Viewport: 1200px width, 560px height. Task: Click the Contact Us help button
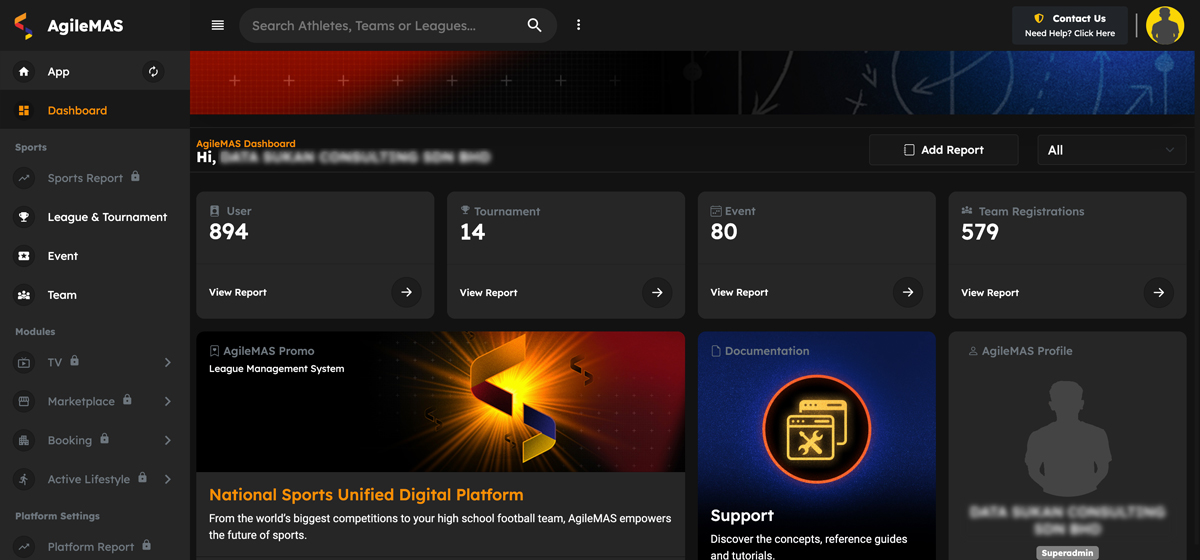1069,26
